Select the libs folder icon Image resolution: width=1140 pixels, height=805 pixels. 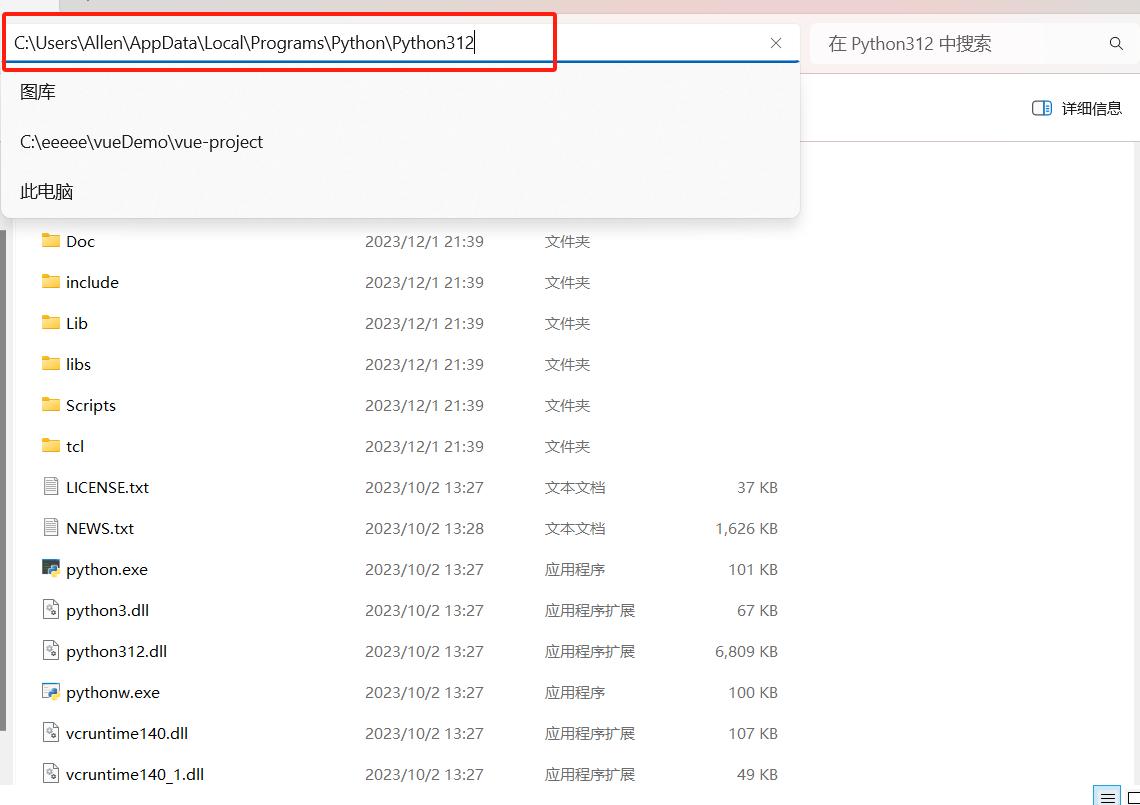click(x=51, y=364)
